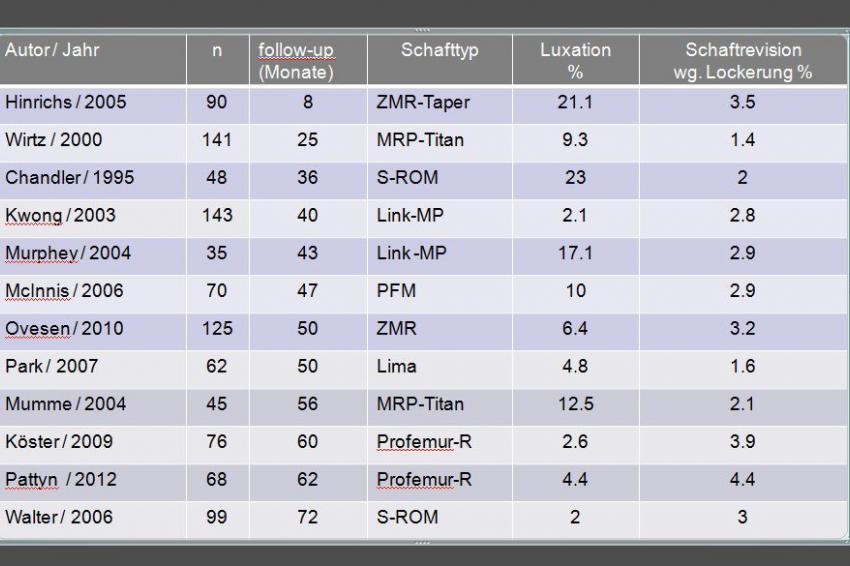
Task: Click the luxation value 21.1
Action: tap(575, 102)
